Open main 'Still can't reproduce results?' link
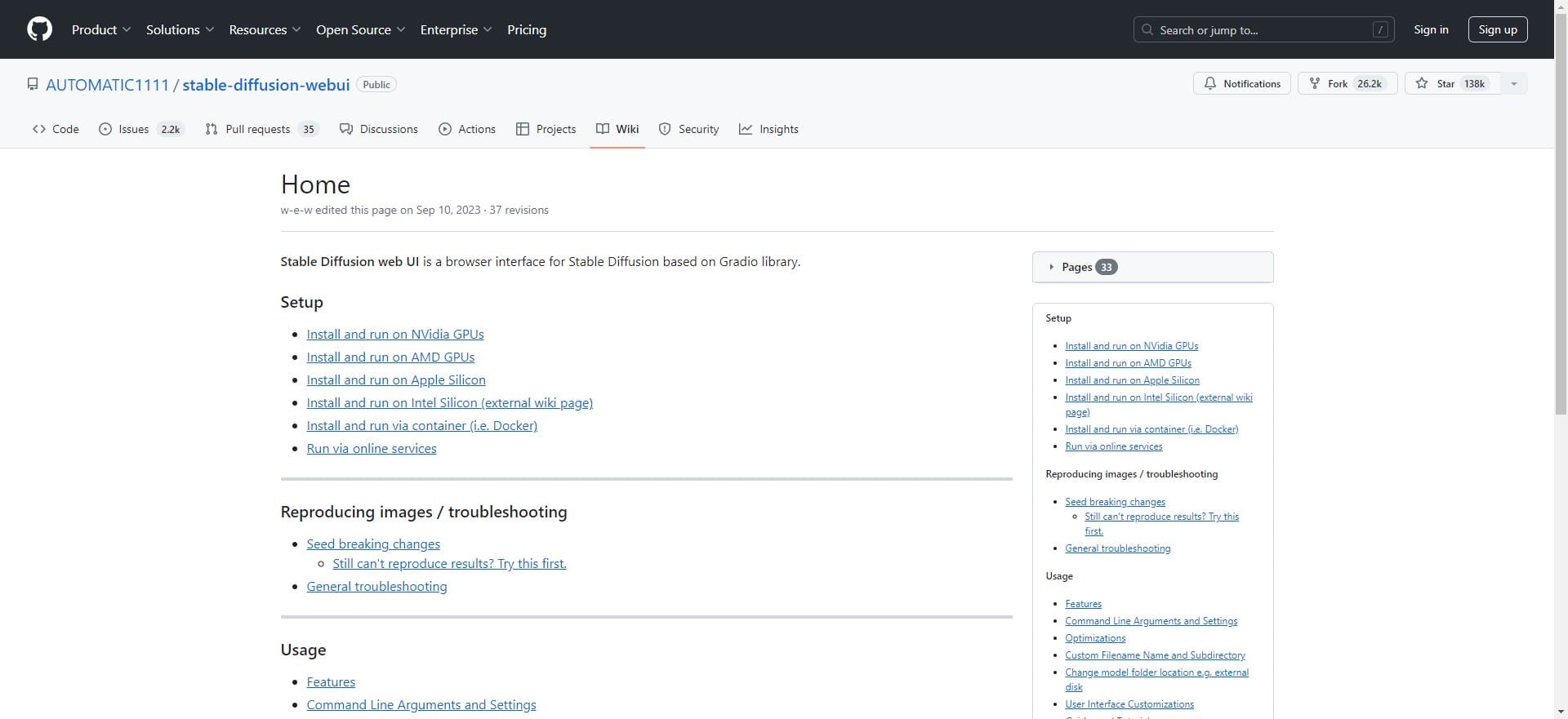The width and height of the screenshot is (1568, 719). (449, 563)
